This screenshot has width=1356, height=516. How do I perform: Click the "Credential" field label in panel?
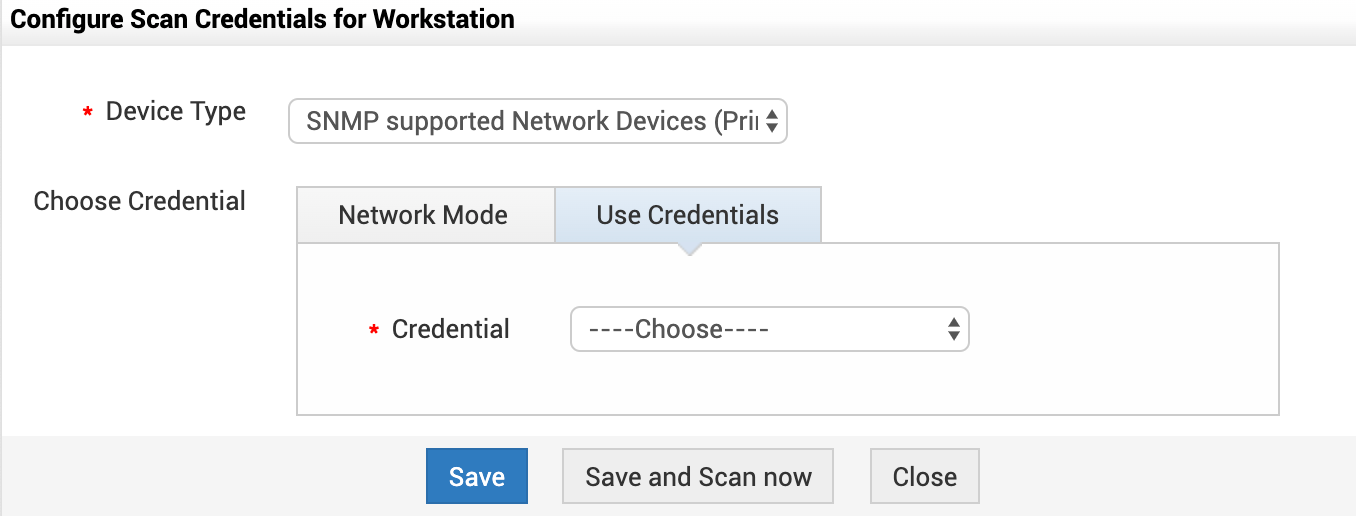click(x=451, y=329)
